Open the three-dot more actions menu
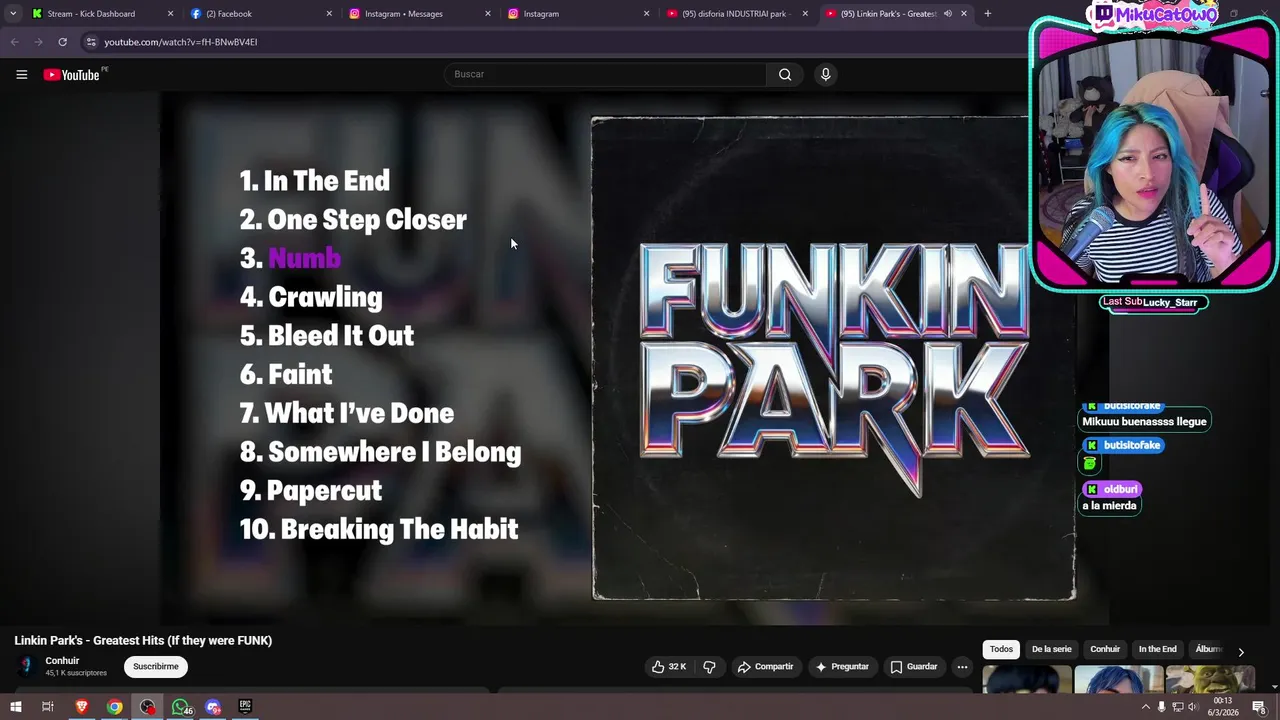 click(x=962, y=667)
